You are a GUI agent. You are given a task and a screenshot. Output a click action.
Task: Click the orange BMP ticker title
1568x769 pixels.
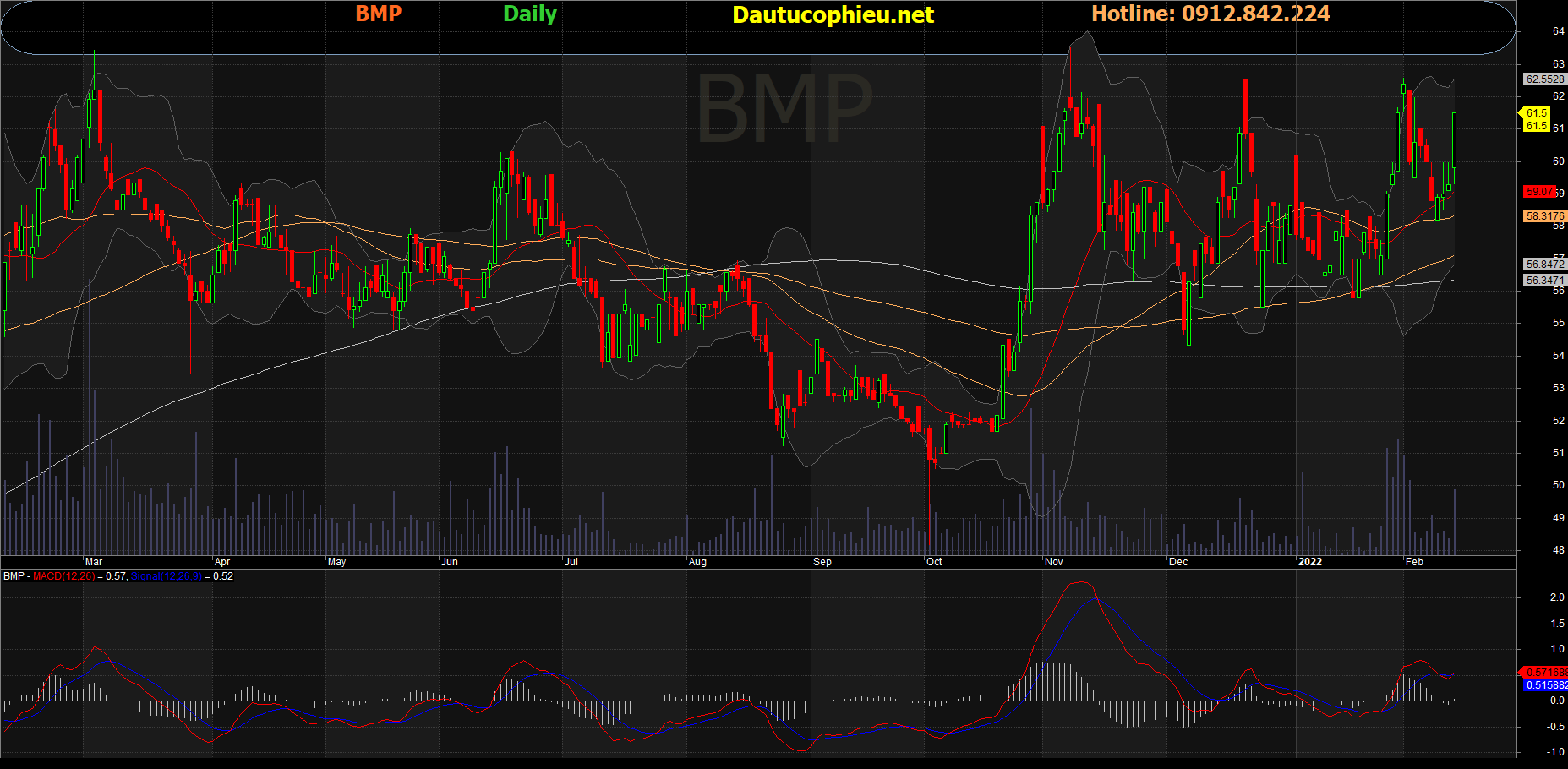coord(378,14)
